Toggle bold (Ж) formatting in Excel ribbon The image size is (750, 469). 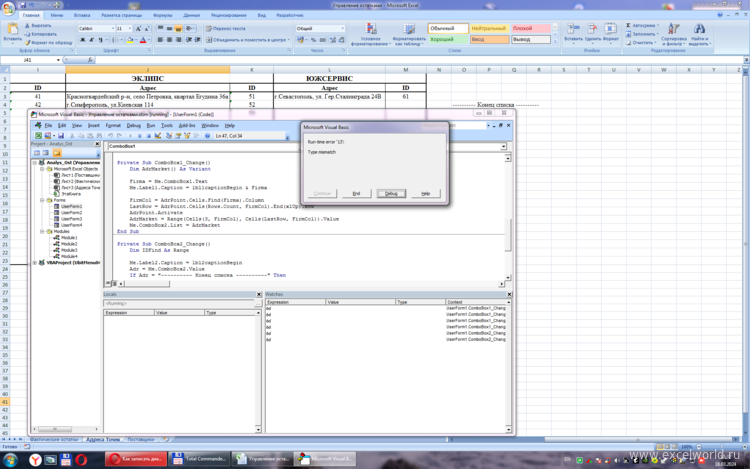[x=82, y=40]
